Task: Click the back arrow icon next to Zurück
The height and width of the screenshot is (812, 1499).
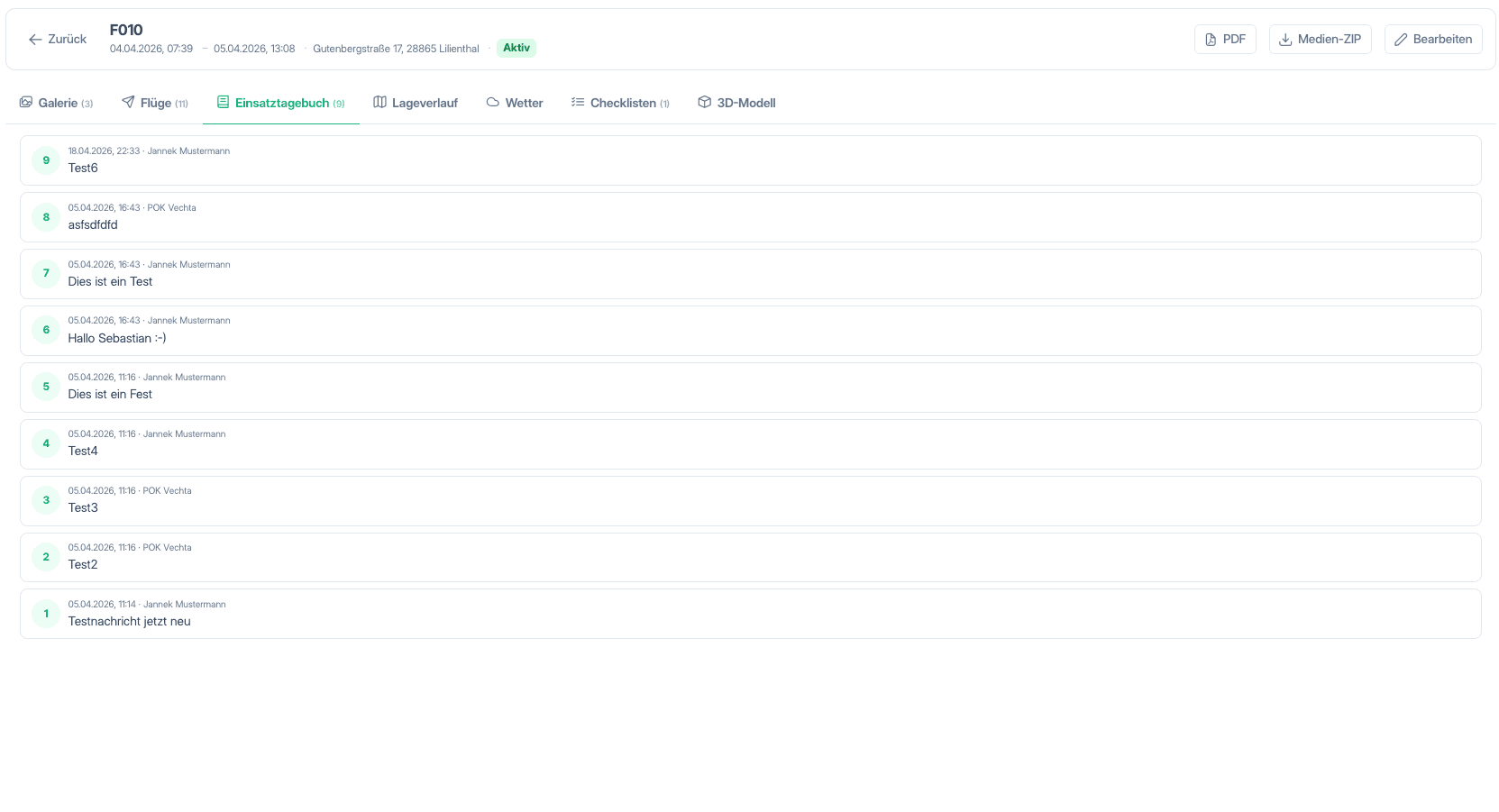Action: [x=35, y=40]
